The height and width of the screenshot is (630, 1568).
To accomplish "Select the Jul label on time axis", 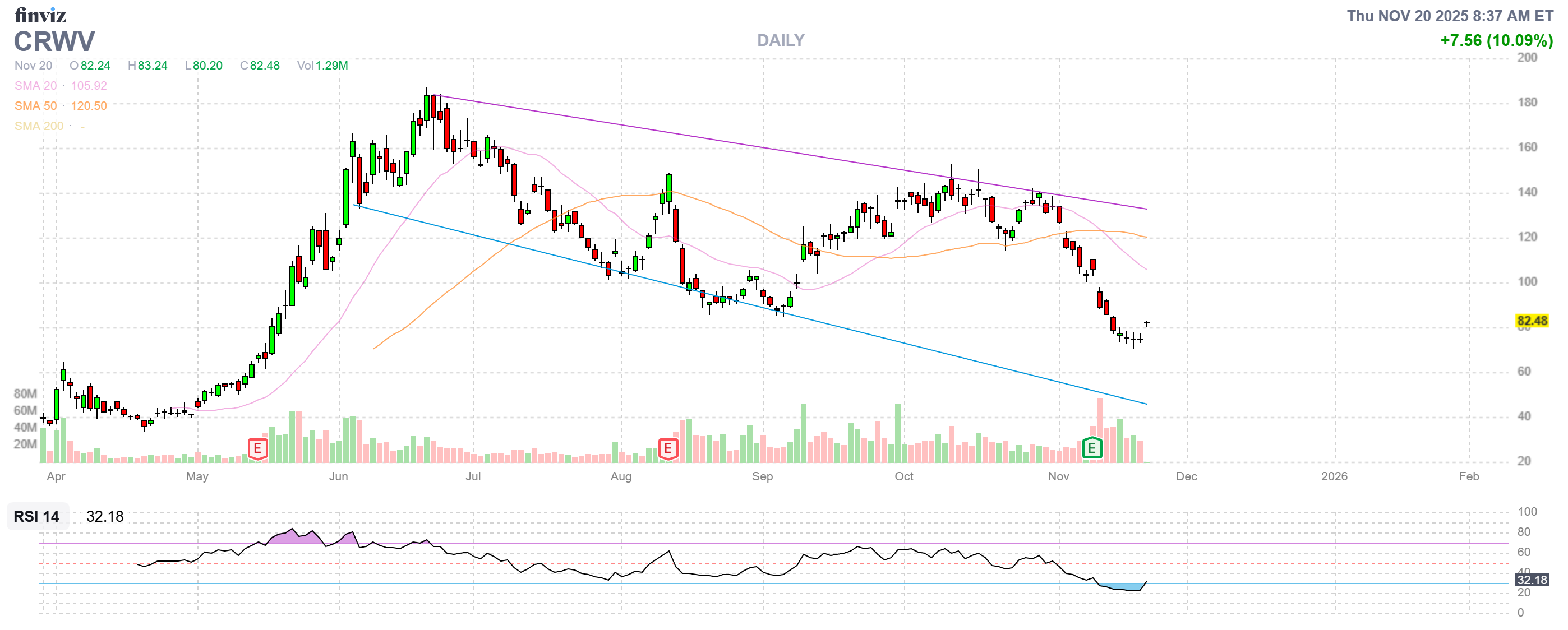I will [x=473, y=476].
